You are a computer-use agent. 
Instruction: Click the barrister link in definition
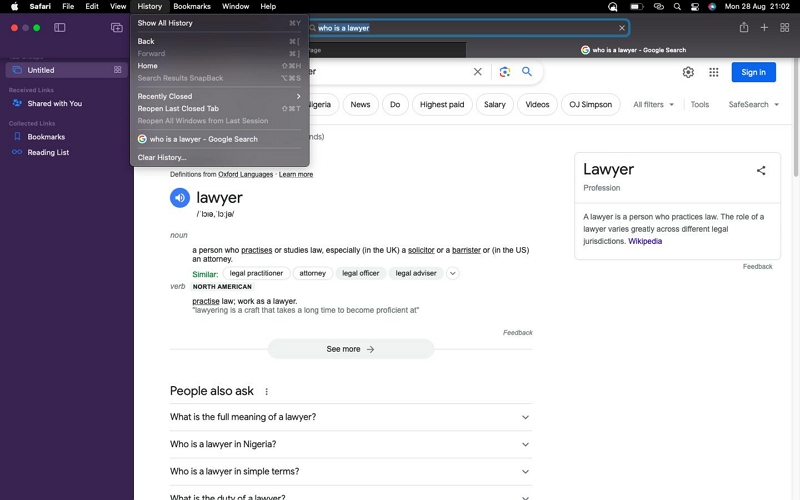(x=466, y=250)
